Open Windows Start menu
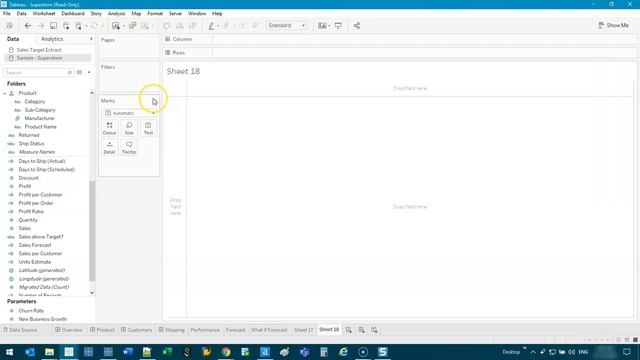640x360 pixels. point(9,352)
